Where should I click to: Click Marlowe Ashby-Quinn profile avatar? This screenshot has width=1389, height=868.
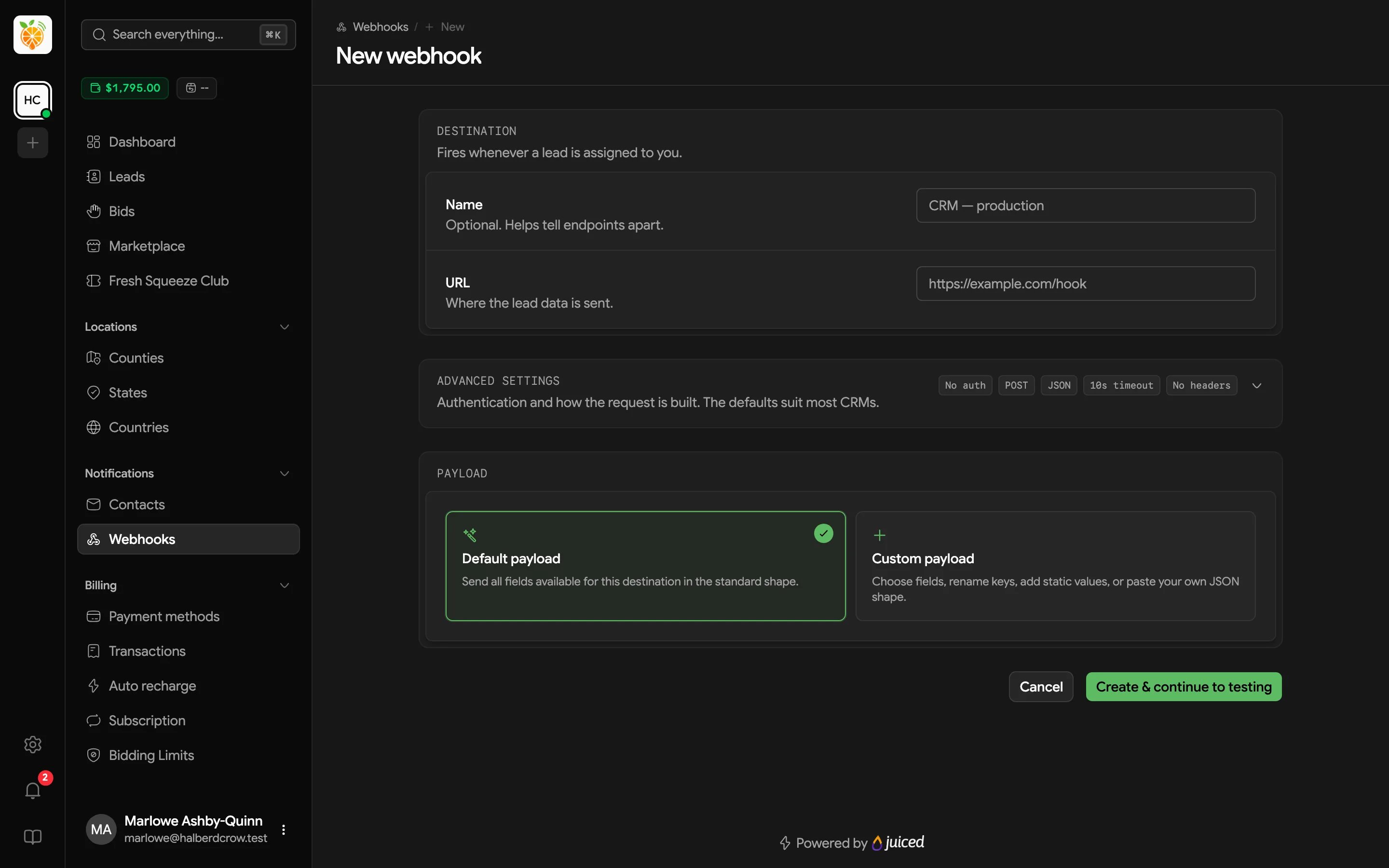[x=101, y=829]
